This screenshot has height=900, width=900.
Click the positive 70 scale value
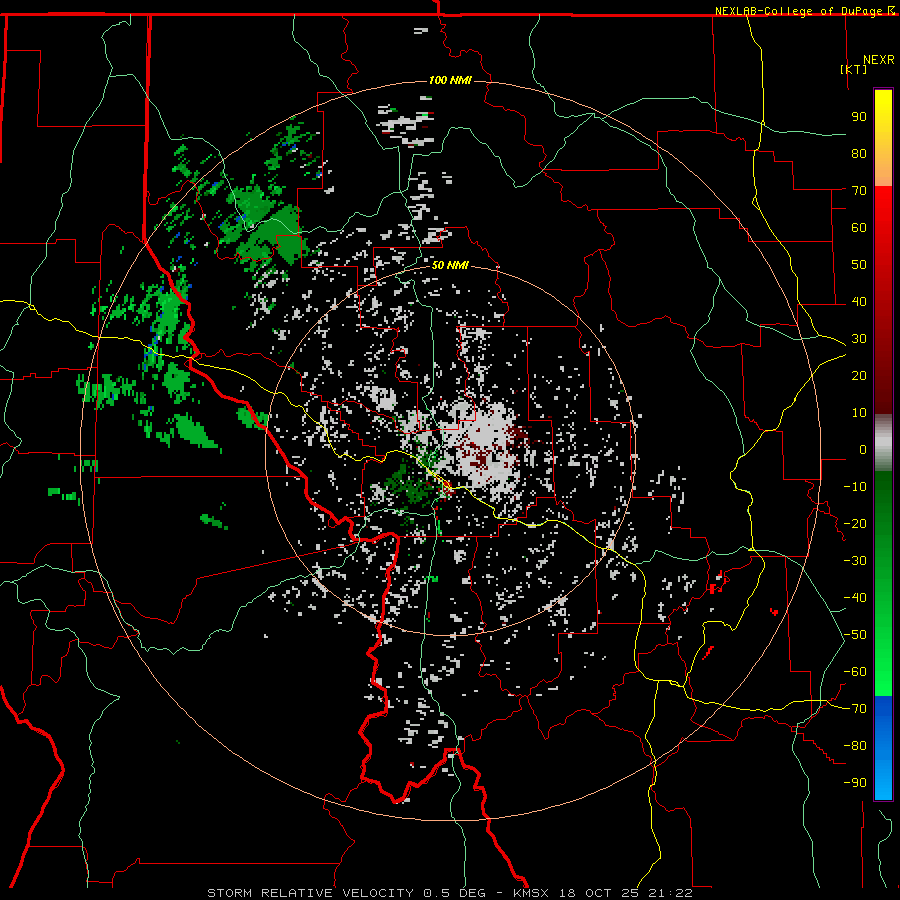coord(859,191)
